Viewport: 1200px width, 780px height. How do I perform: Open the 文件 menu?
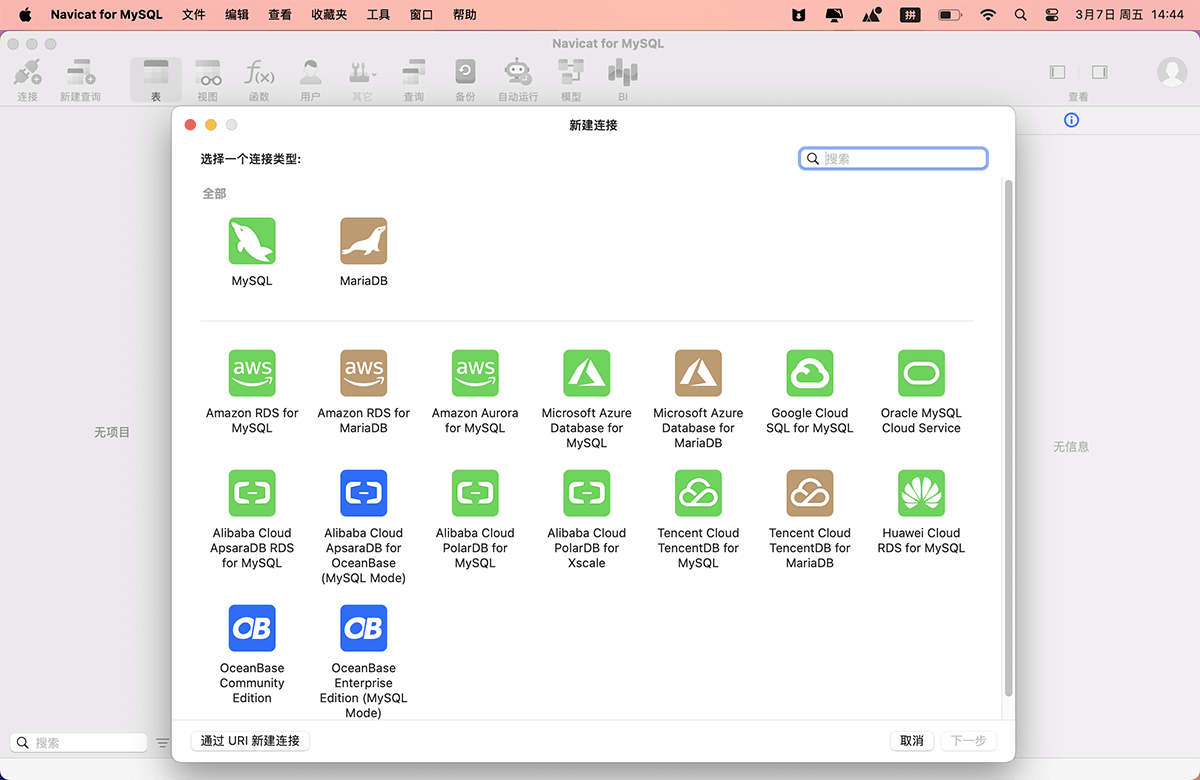coord(194,15)
